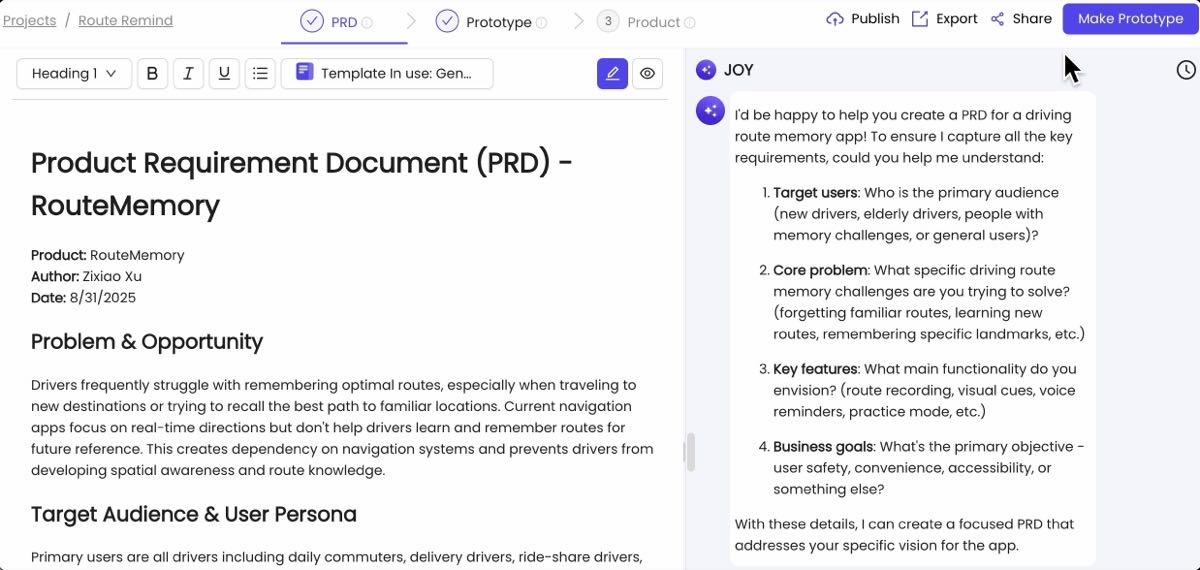Screen dimensions: 1200x570
Task: Open the Template In use selector
Action: pos(387,73)
